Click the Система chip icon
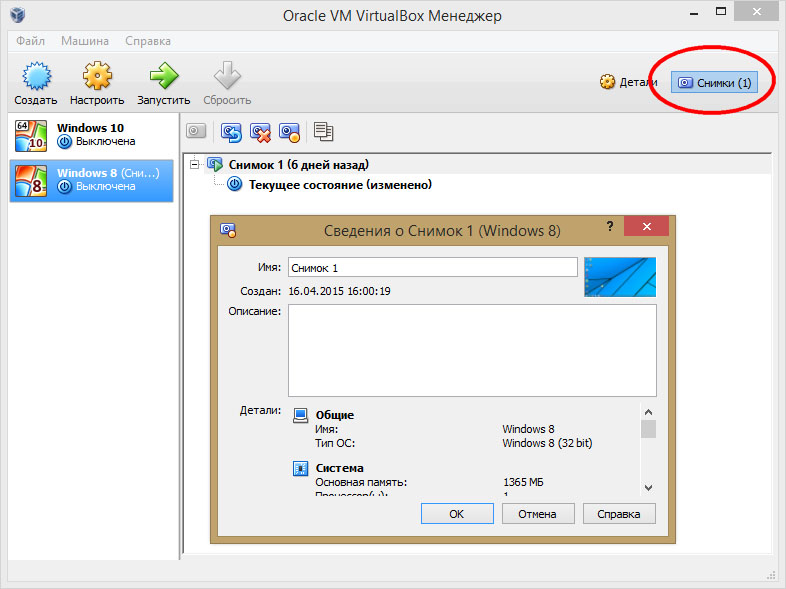This screenshot has height=589, width=786. point(300,468)
